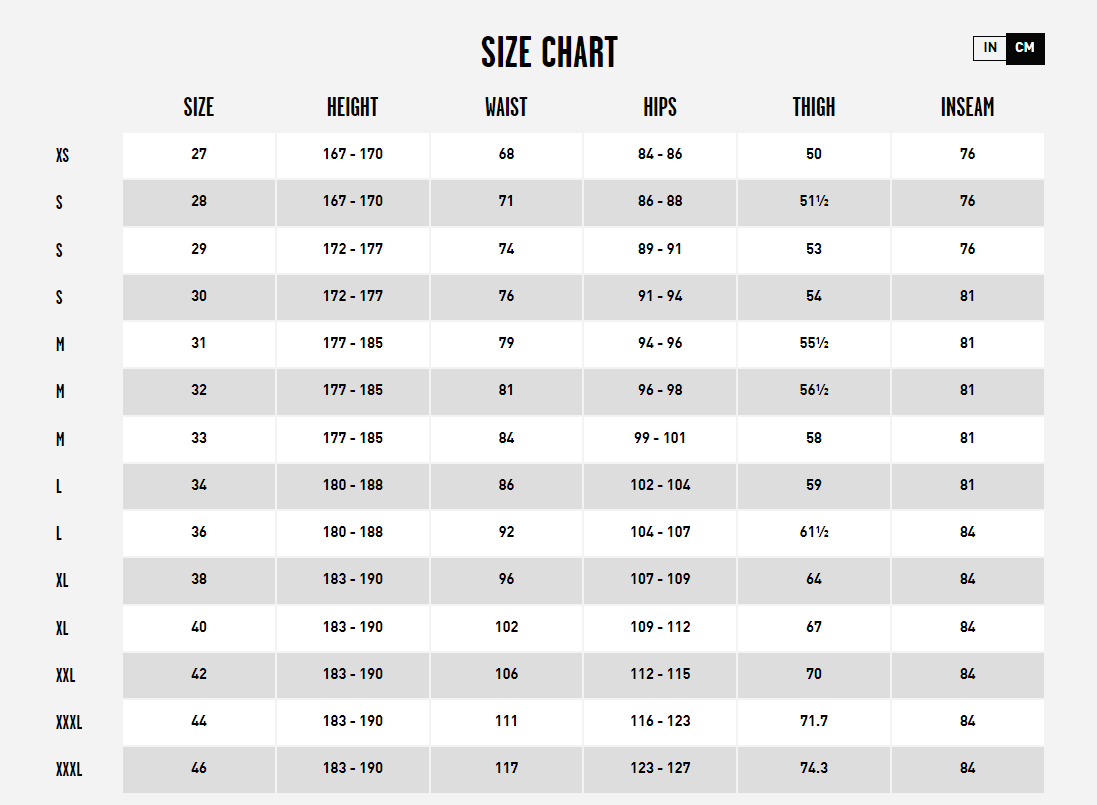Viewport: 1097px width, 805px height.
Task: Click hips value 99 - 101
Action: tap(660, 438)
